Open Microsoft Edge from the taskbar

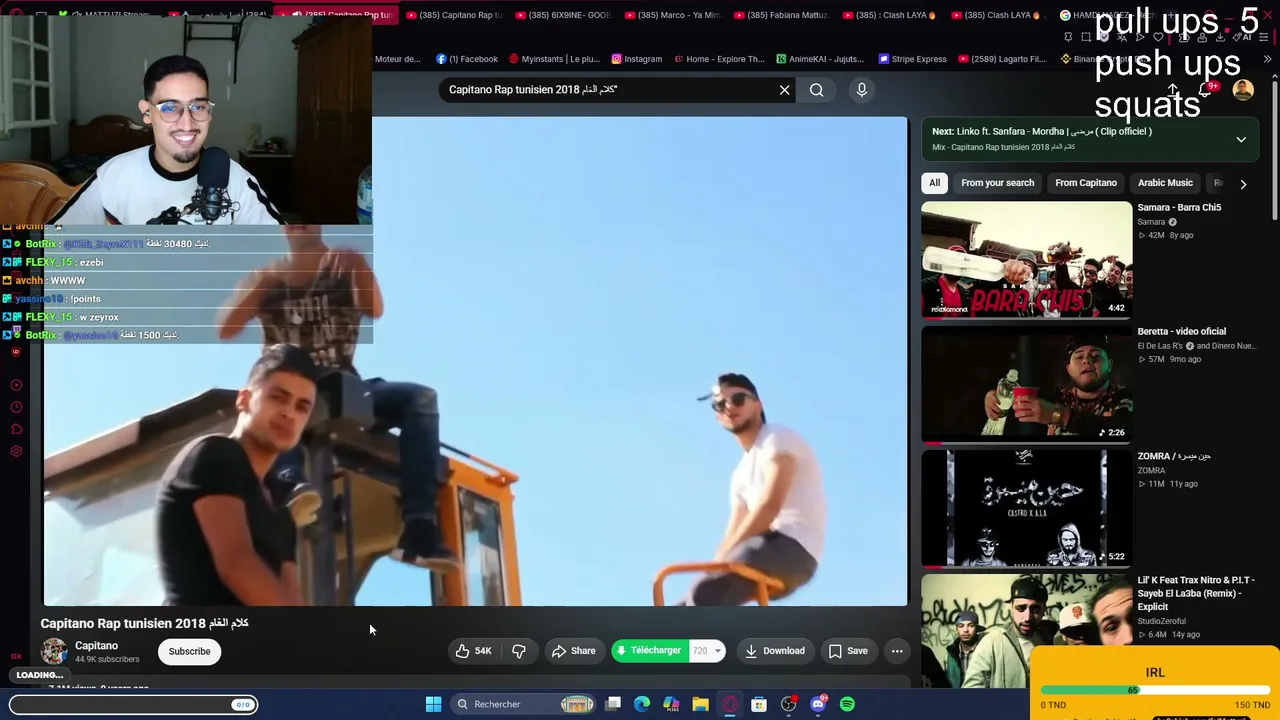coord(642,704)
